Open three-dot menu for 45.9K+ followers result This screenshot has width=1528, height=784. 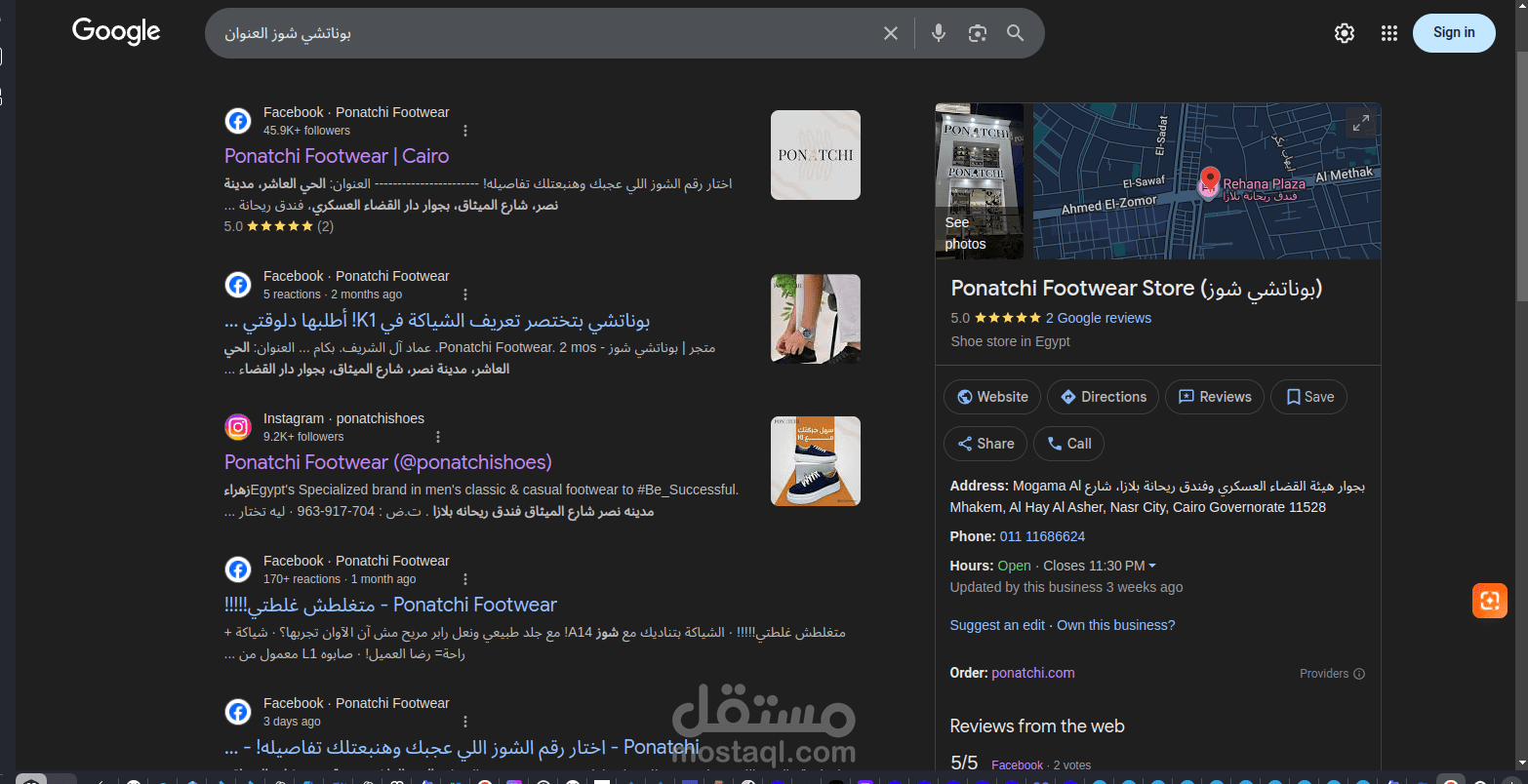[x=465, y=131]
